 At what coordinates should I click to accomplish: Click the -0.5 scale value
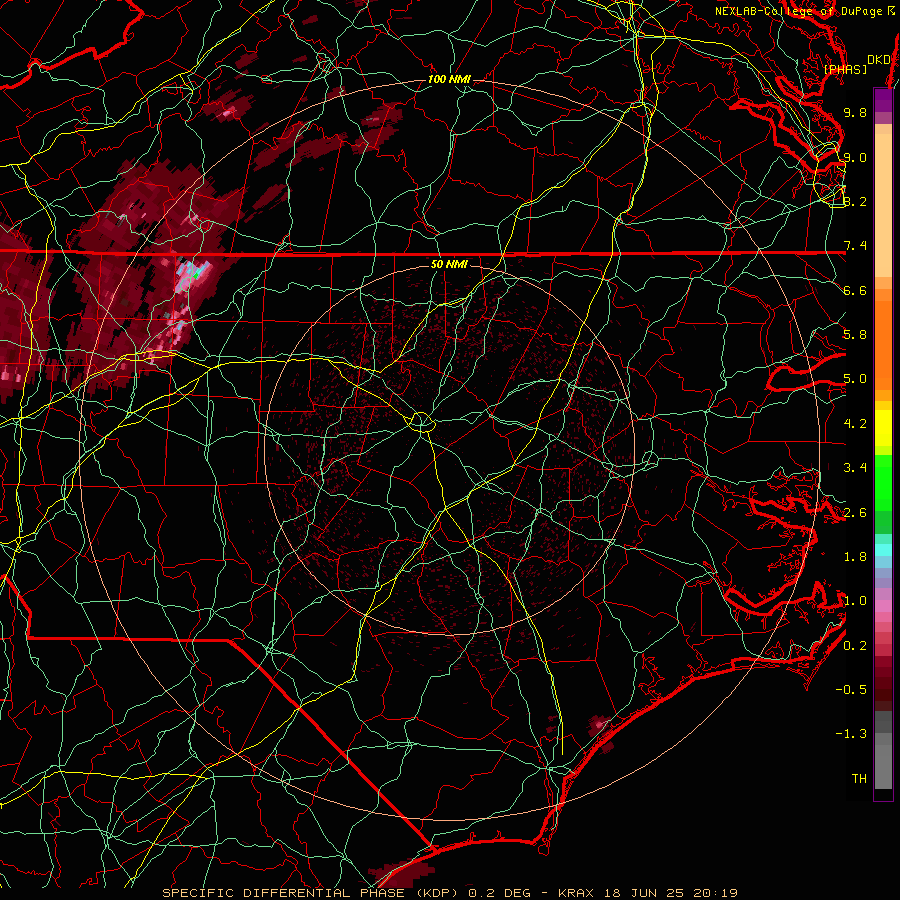click(851, 690)
